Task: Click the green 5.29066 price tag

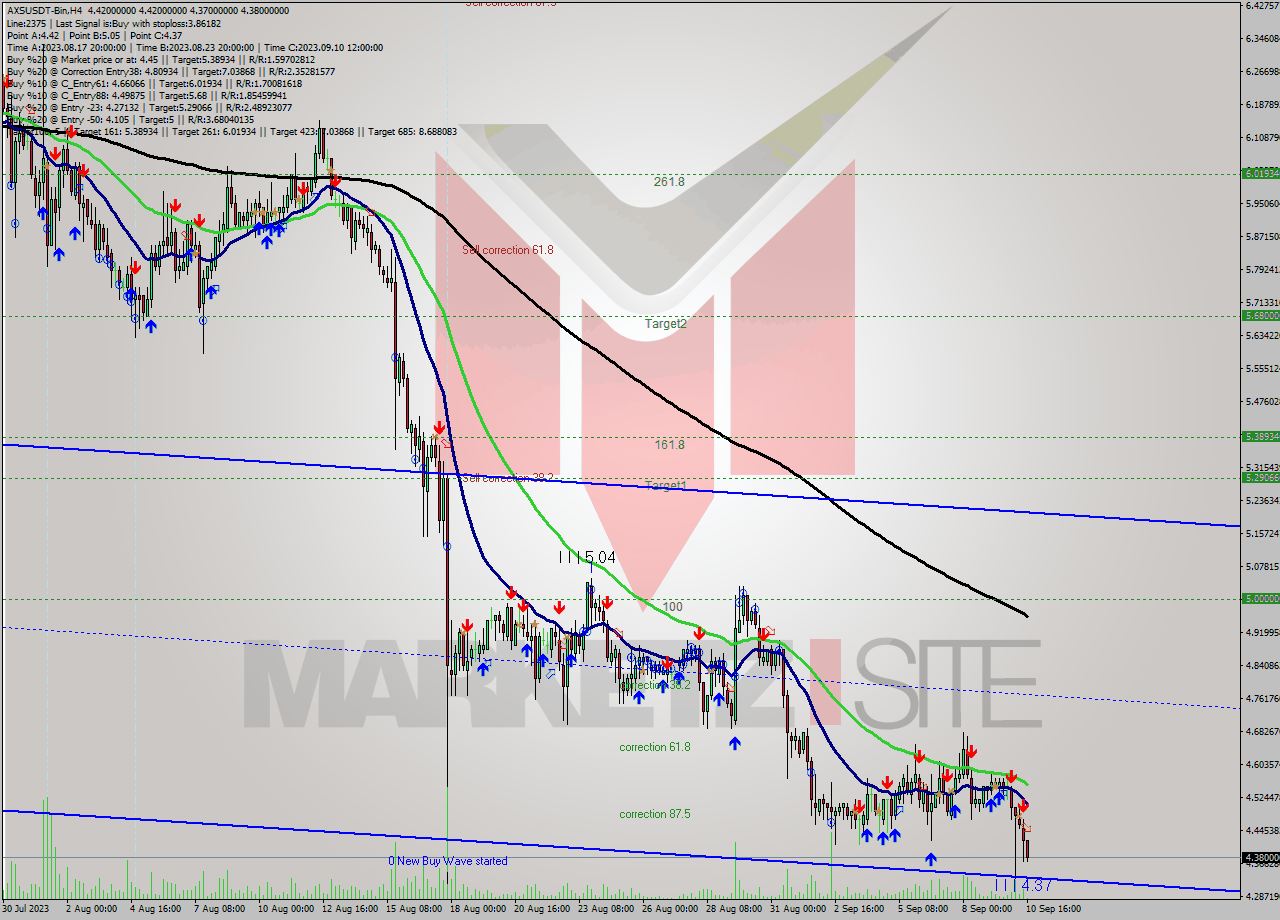Action: click(1261, 477)
